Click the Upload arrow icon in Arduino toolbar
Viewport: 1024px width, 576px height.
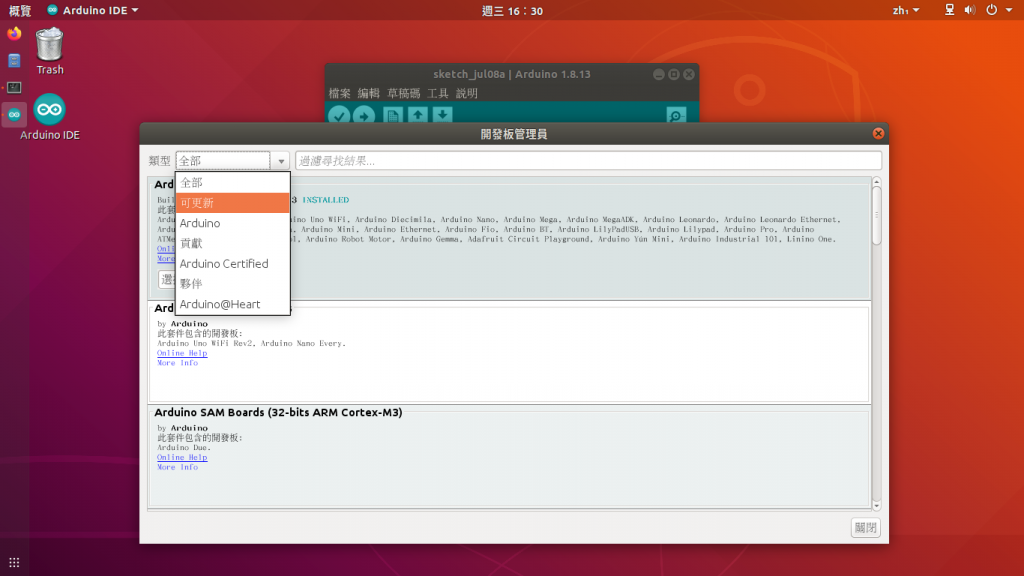[364, 116]
